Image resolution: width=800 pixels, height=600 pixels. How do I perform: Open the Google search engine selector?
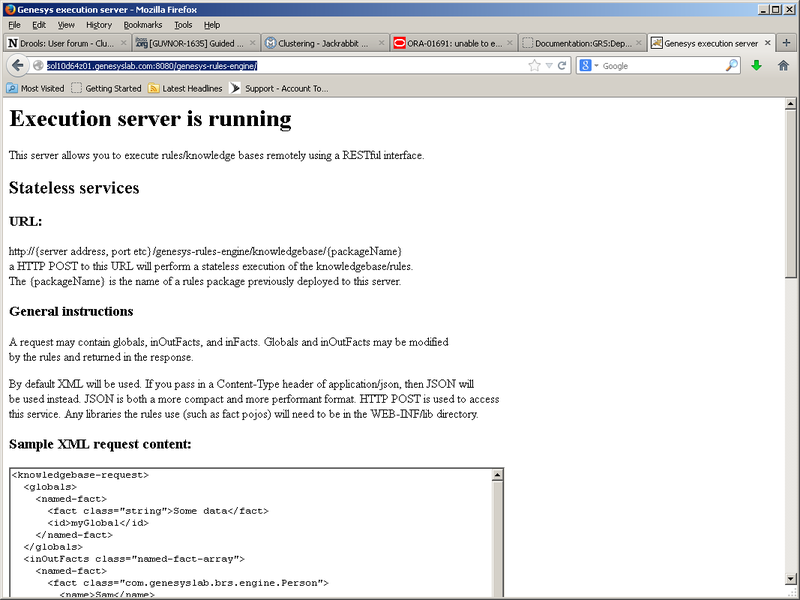[x=589, y=65]
